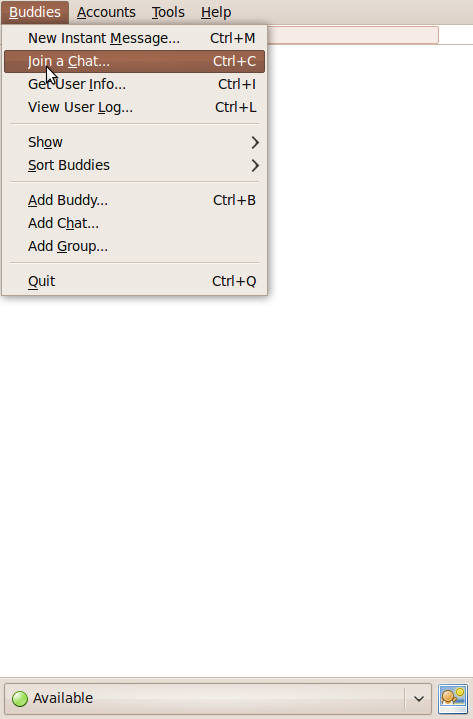Choose Join a Chat from menu
The image size is (473, 719).
134,61
